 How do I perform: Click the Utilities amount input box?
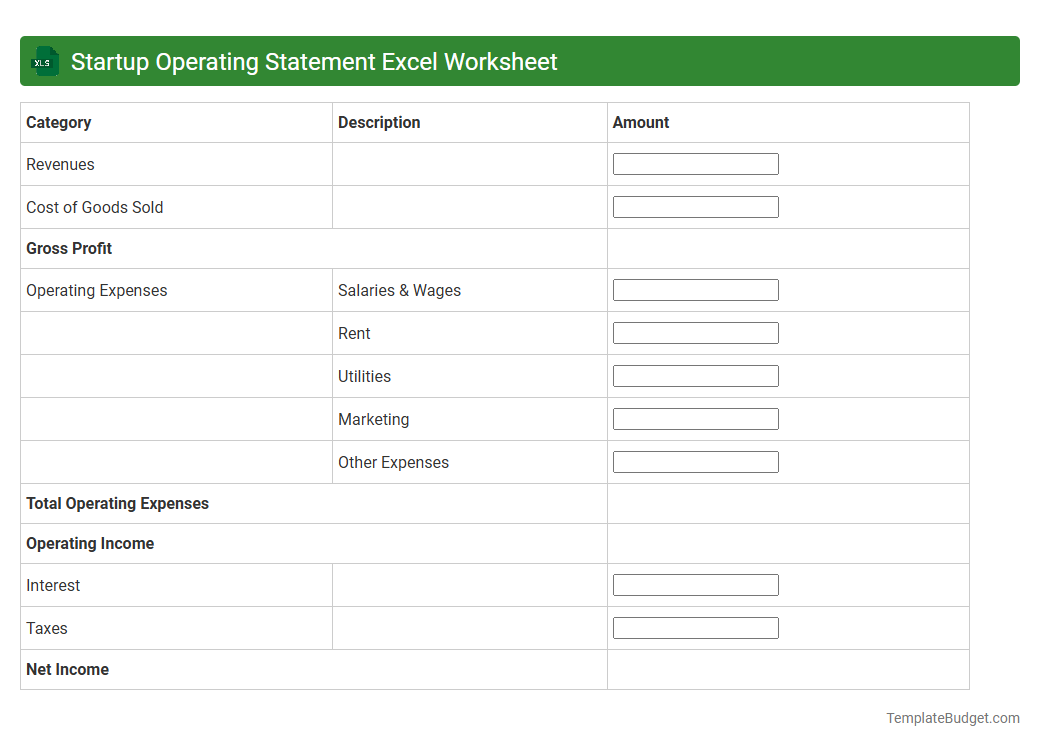pos(695,375)
